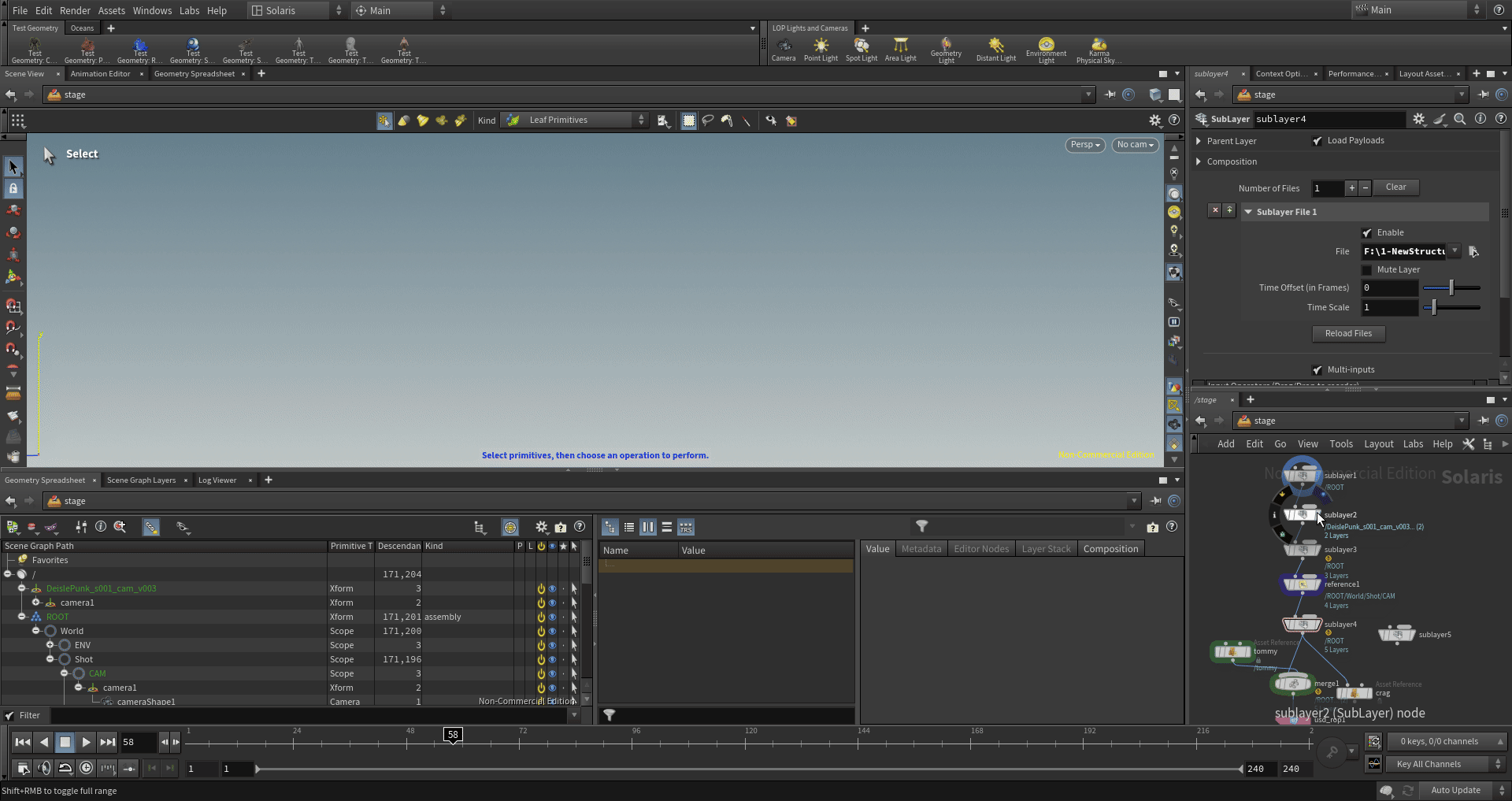Image resolution: width=1512 pixels, height=801 pixels.
Task: Click the Clear button
Action: point(1395,187)
